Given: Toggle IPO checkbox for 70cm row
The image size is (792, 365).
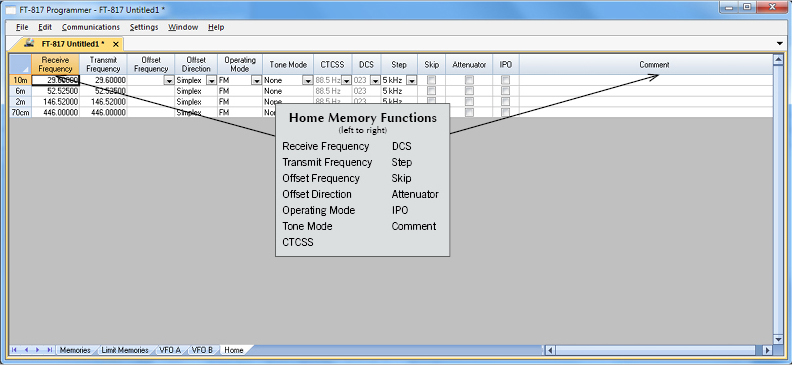Looking at the screenshot, I should coord(506,112).
